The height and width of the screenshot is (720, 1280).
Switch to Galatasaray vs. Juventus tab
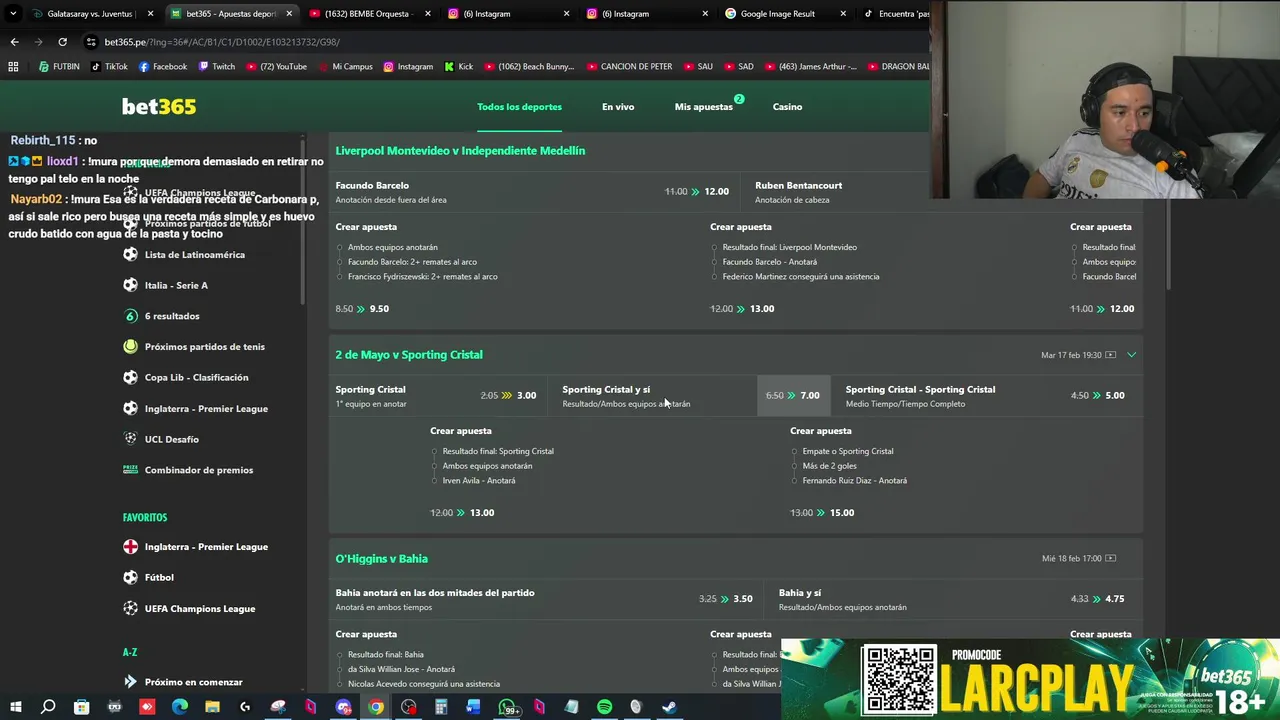point(92,14)
